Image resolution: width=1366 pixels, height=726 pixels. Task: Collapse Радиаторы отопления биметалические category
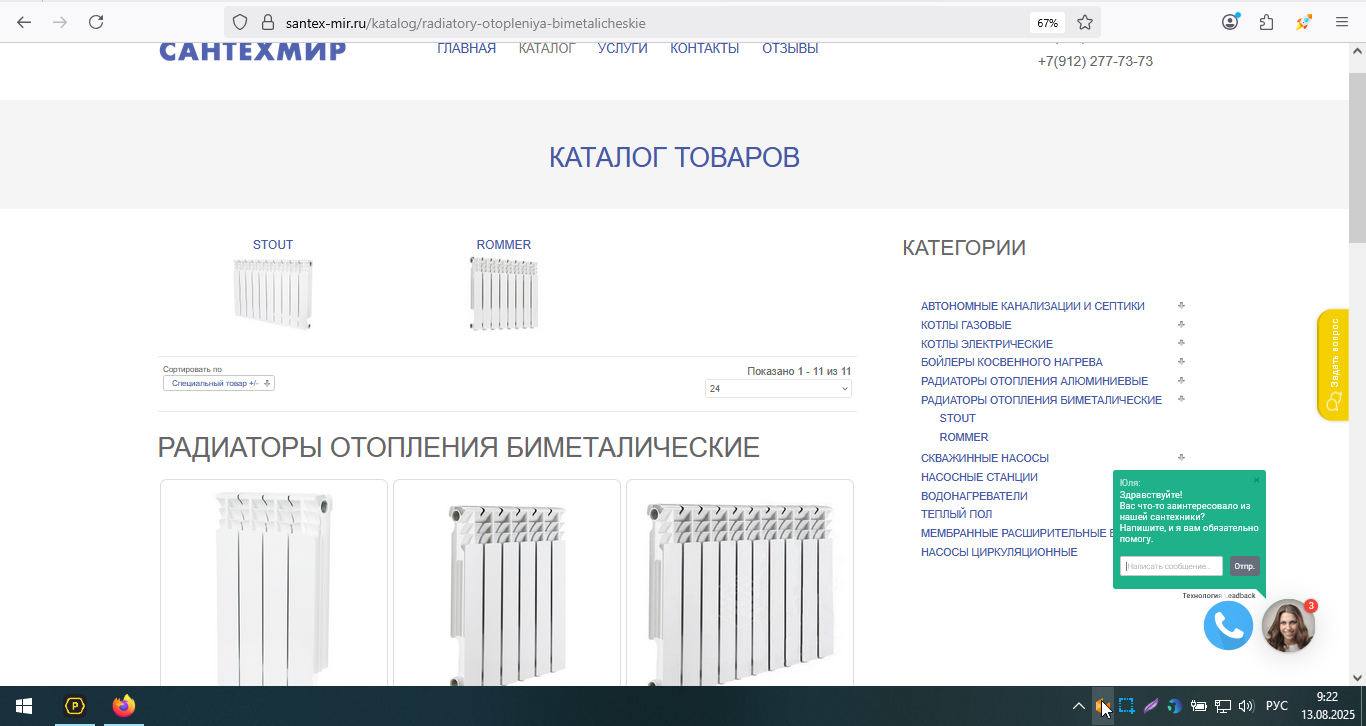(1181, 399)
